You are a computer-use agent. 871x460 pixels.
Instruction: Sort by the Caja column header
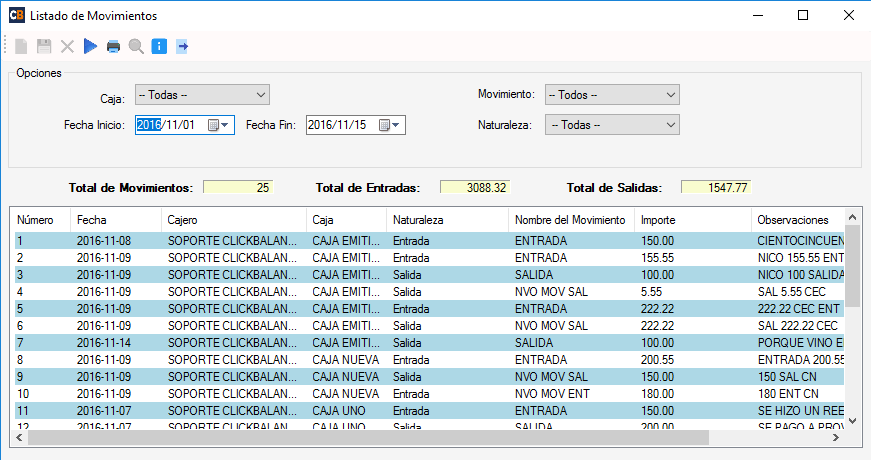[346, 220]
